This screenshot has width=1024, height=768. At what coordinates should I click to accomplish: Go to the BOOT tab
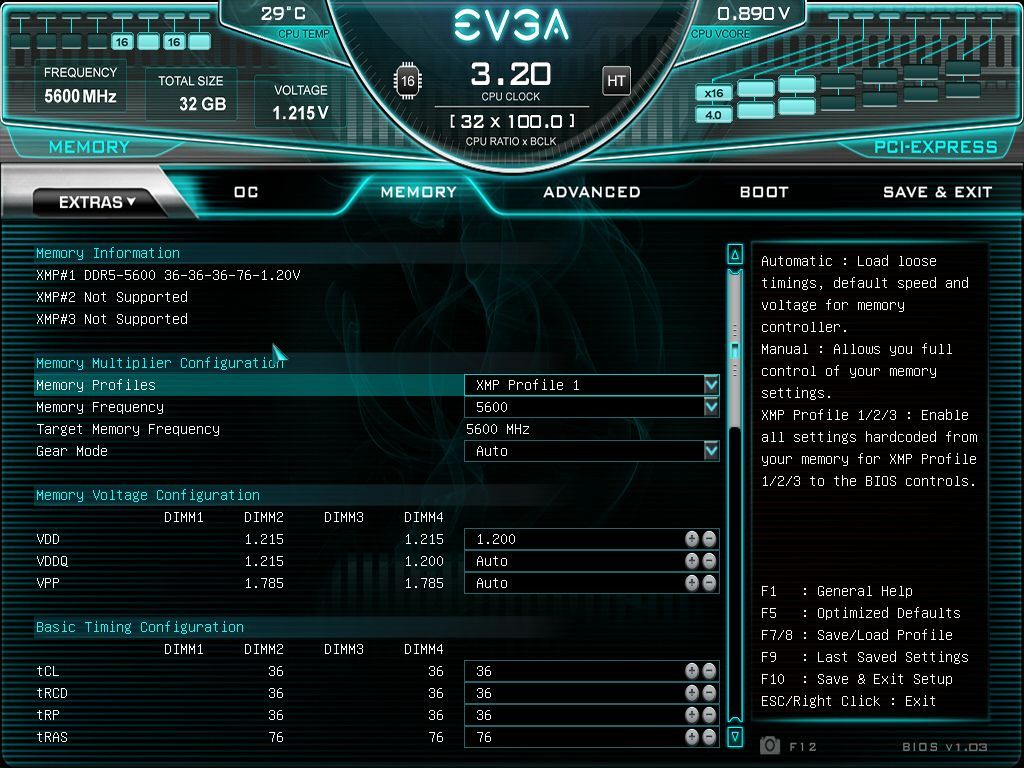pyautogui.click(x=764, y=192)
